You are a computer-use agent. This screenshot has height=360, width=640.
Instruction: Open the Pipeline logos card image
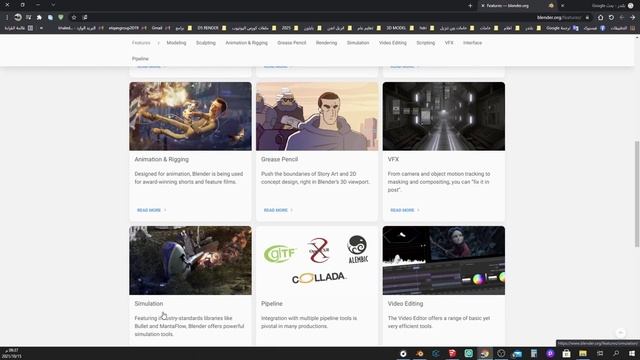[x=317, y=260]
